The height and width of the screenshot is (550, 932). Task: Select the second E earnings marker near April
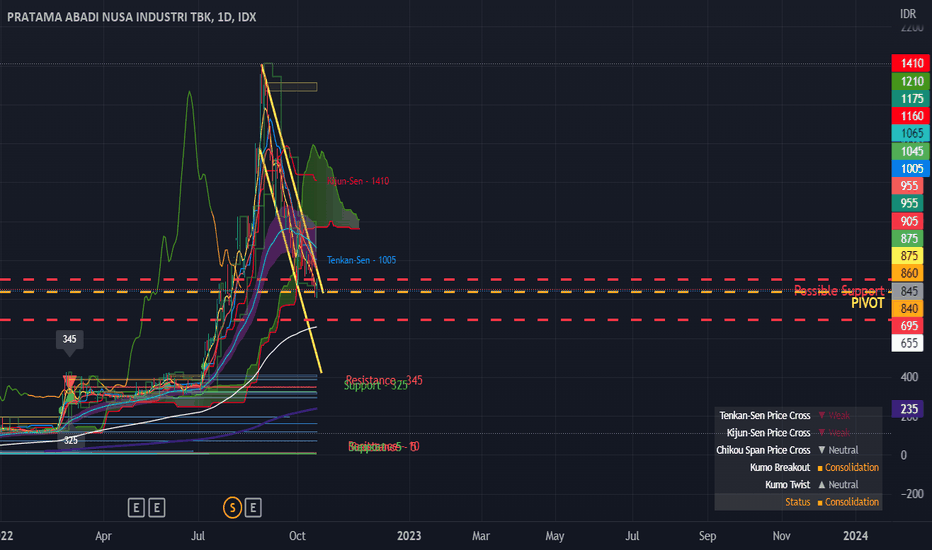[x=157, y=508]
